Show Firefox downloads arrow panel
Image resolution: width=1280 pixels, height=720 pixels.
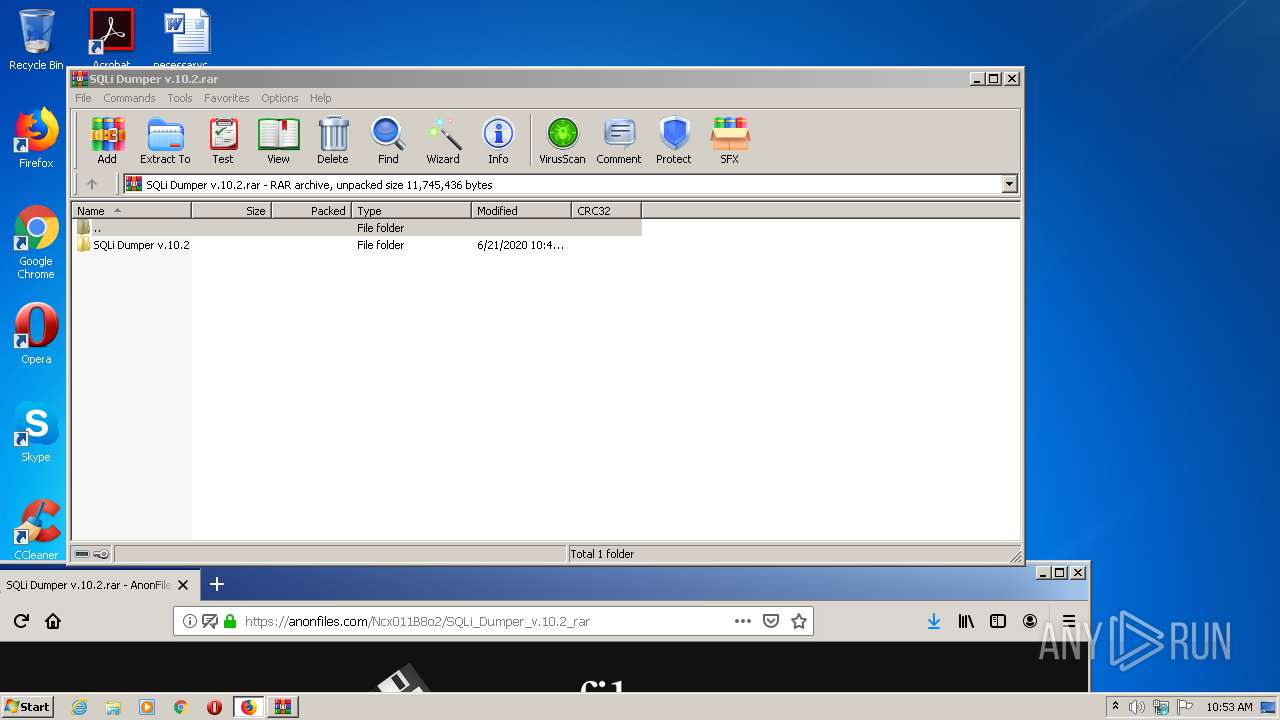click(x=934, y=621)
